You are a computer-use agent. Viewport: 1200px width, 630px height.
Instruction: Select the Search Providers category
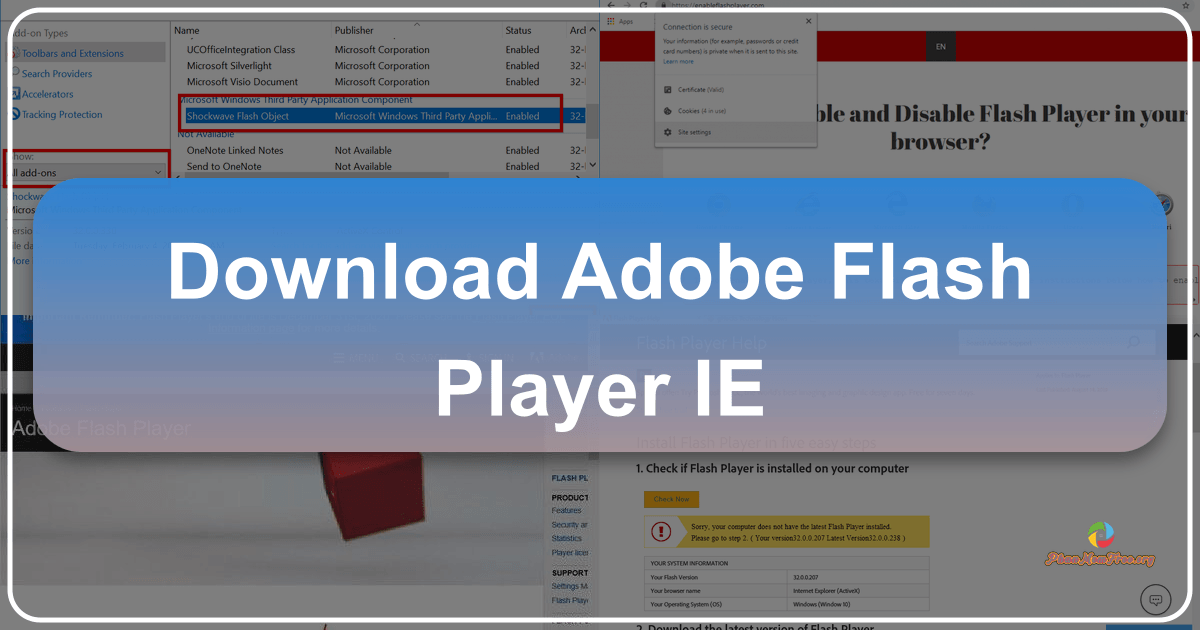(57, 73)
